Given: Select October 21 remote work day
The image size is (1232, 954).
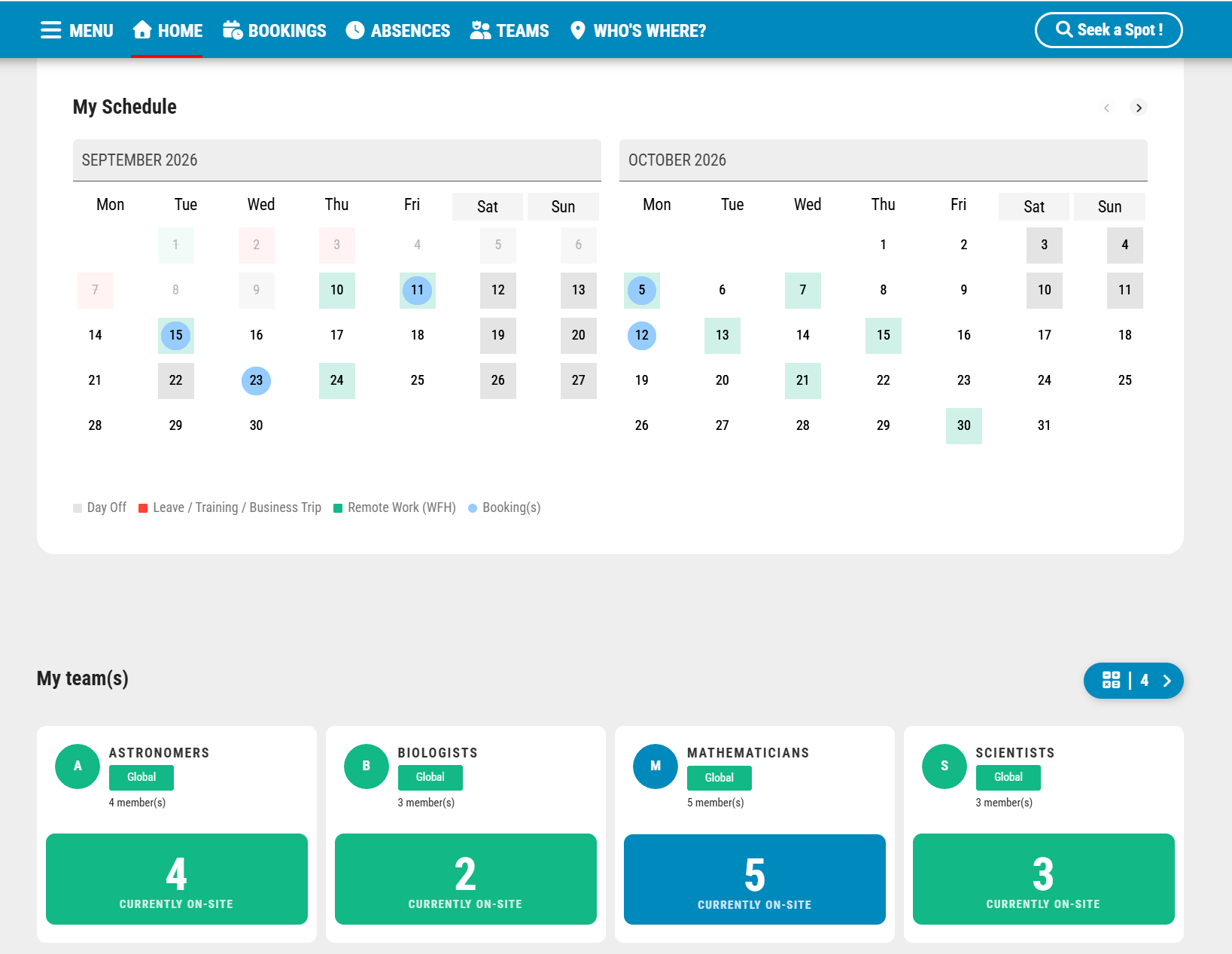Looking at the screenshot, I should (x=803, y=381).
